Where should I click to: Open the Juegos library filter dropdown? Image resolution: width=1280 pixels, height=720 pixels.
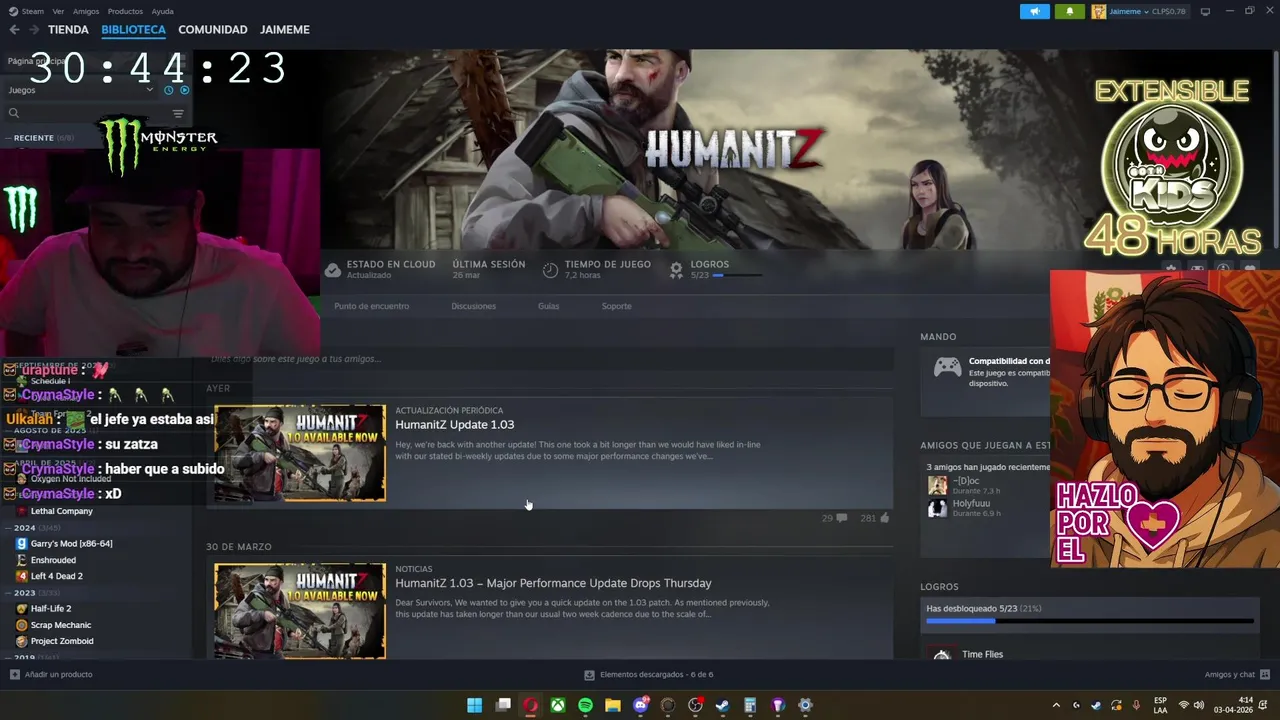click(80, 90)
